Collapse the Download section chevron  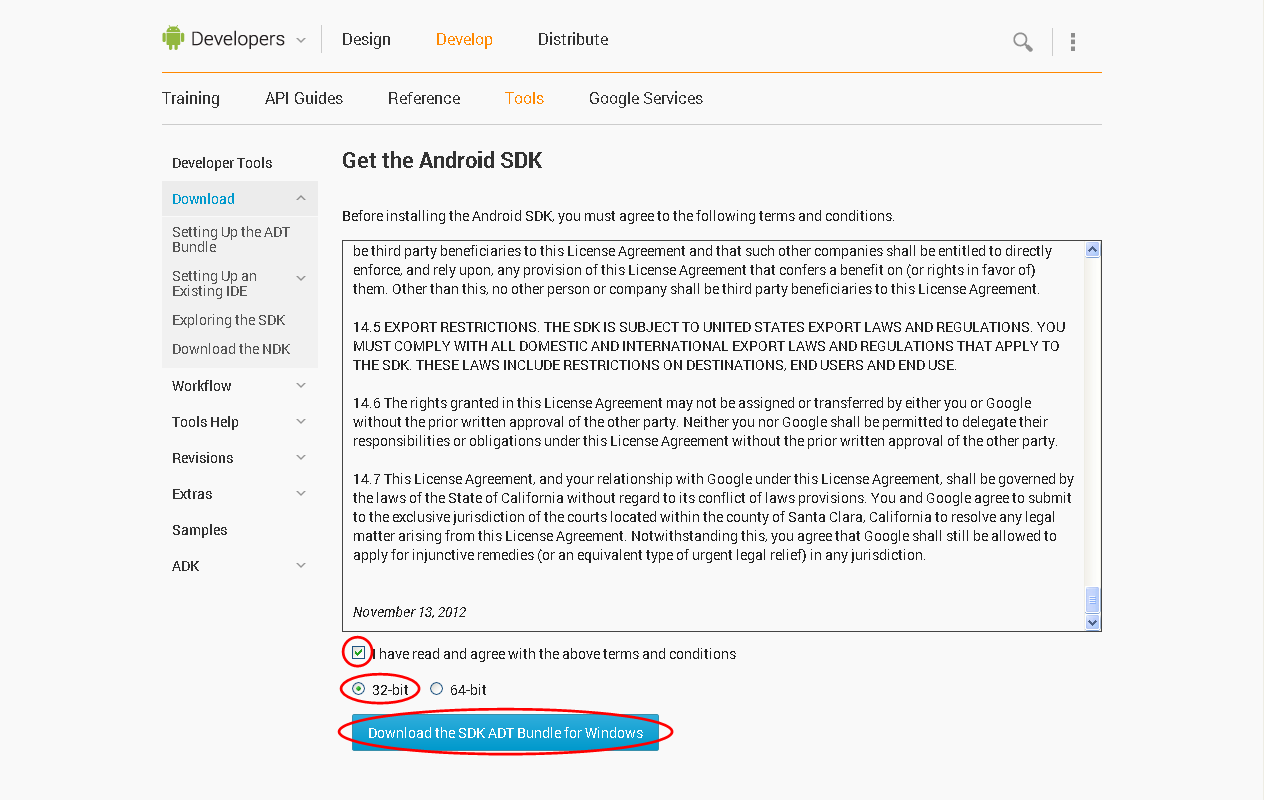[x=301, y=198]
